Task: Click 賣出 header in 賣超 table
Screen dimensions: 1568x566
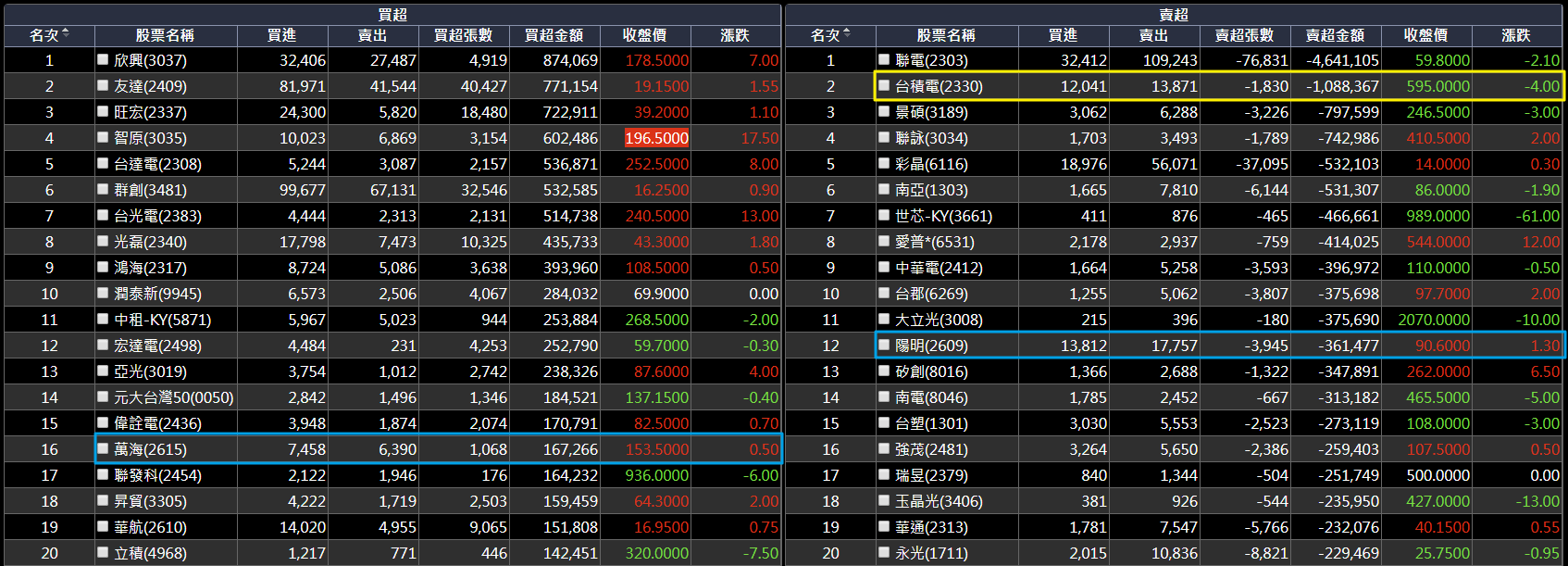Action: pyautogui.click(x=1153, y=35)
